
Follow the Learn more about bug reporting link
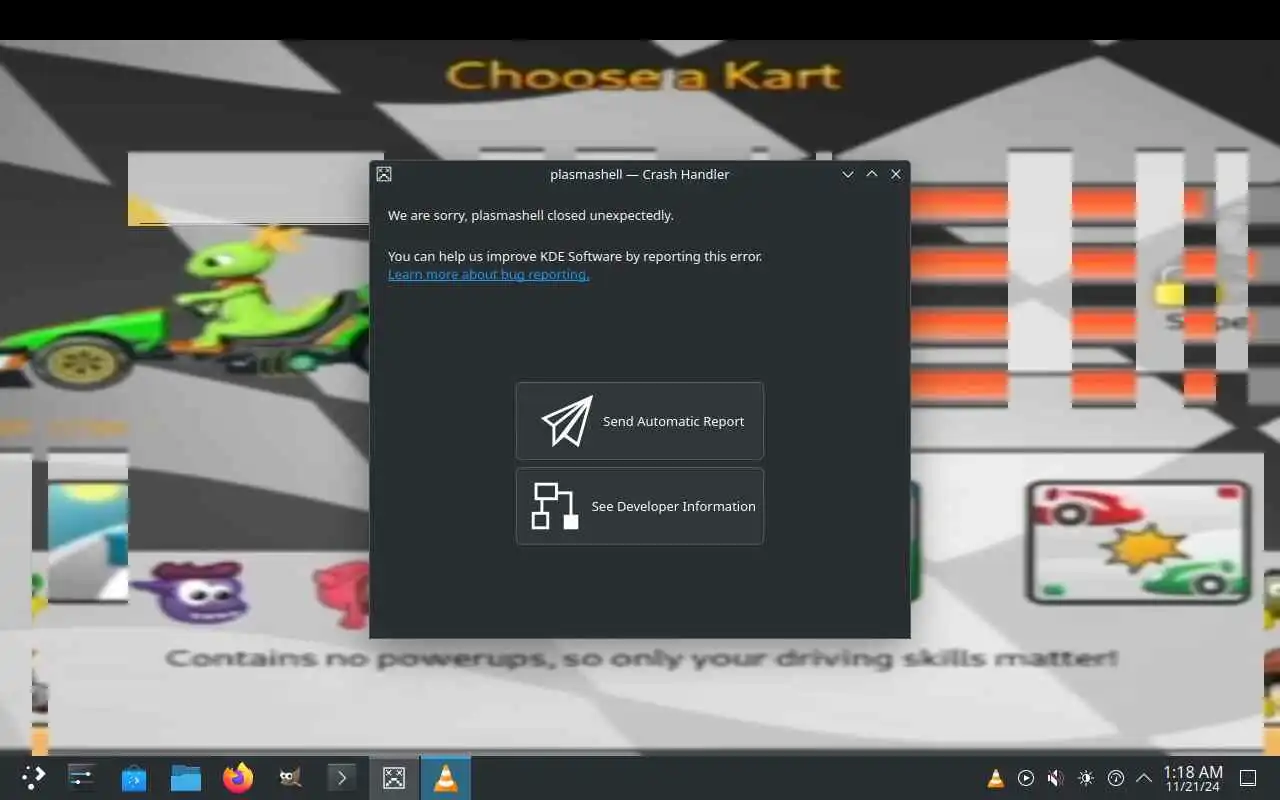click(488, 274)
